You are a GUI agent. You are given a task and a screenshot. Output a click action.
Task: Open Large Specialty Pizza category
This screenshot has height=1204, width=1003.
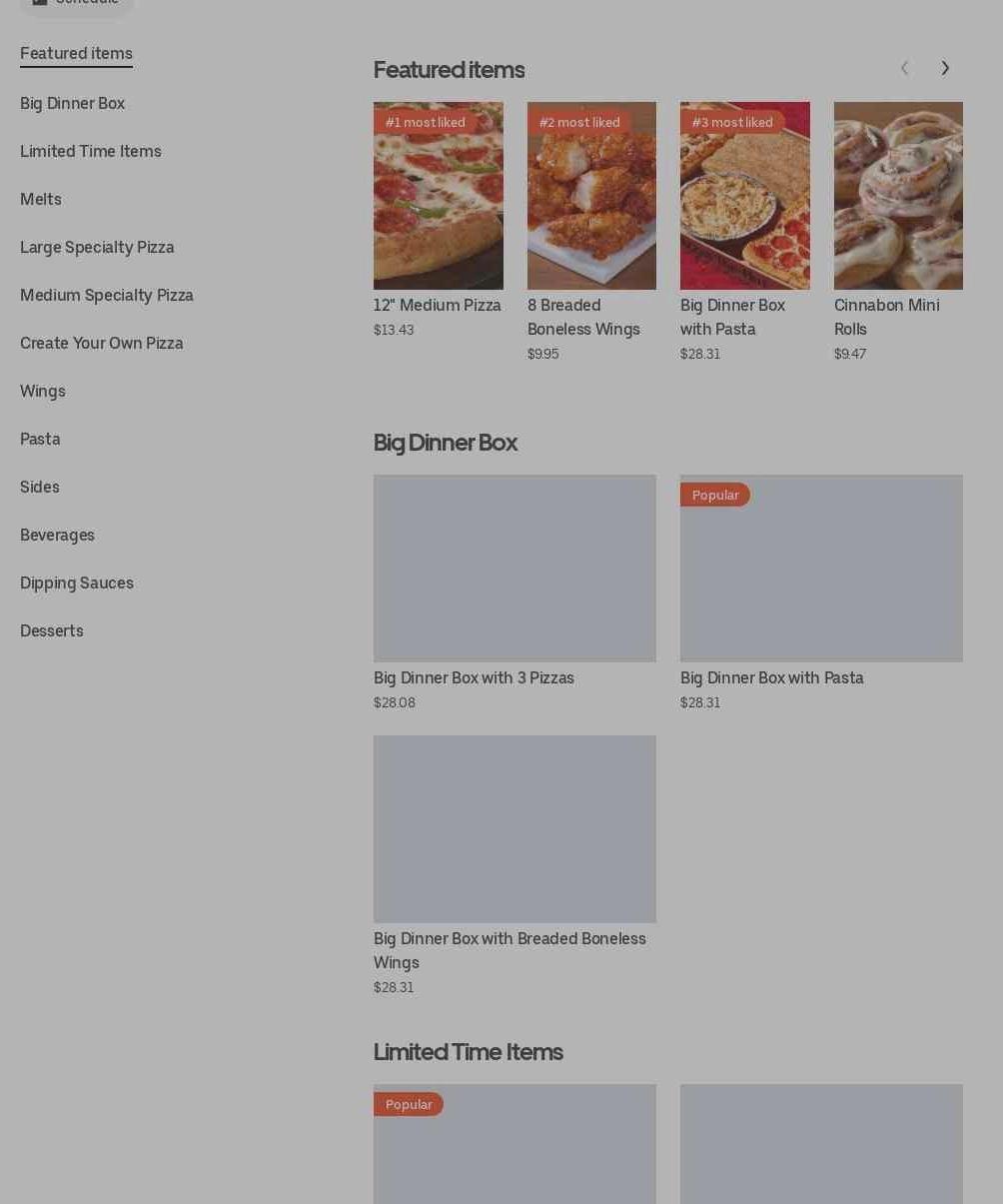click(x=97, y=248)
